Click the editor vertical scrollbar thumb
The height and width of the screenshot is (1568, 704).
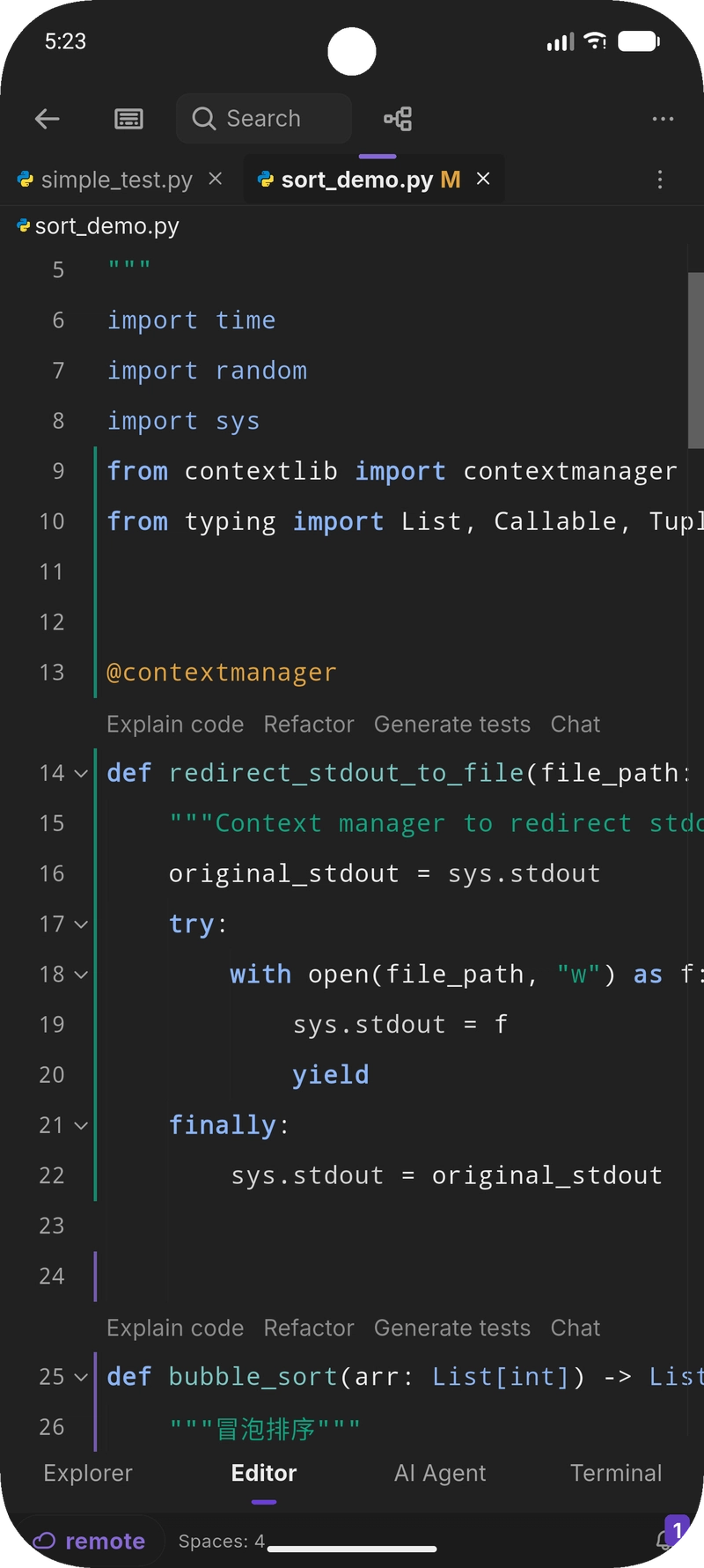[x=695, y=360]
